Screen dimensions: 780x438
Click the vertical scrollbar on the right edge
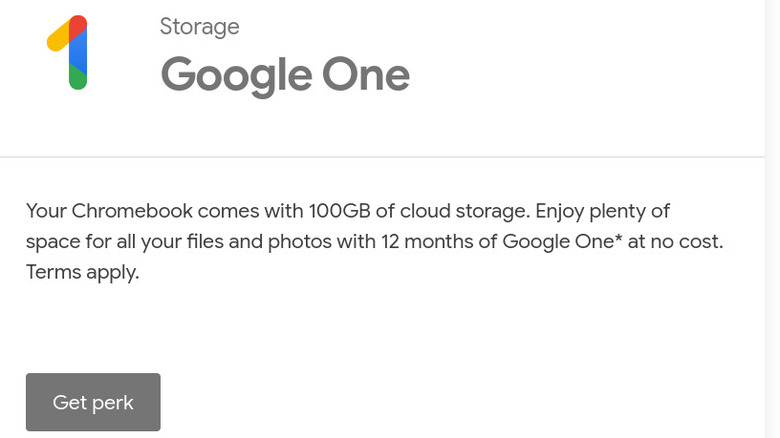point(772,219)
